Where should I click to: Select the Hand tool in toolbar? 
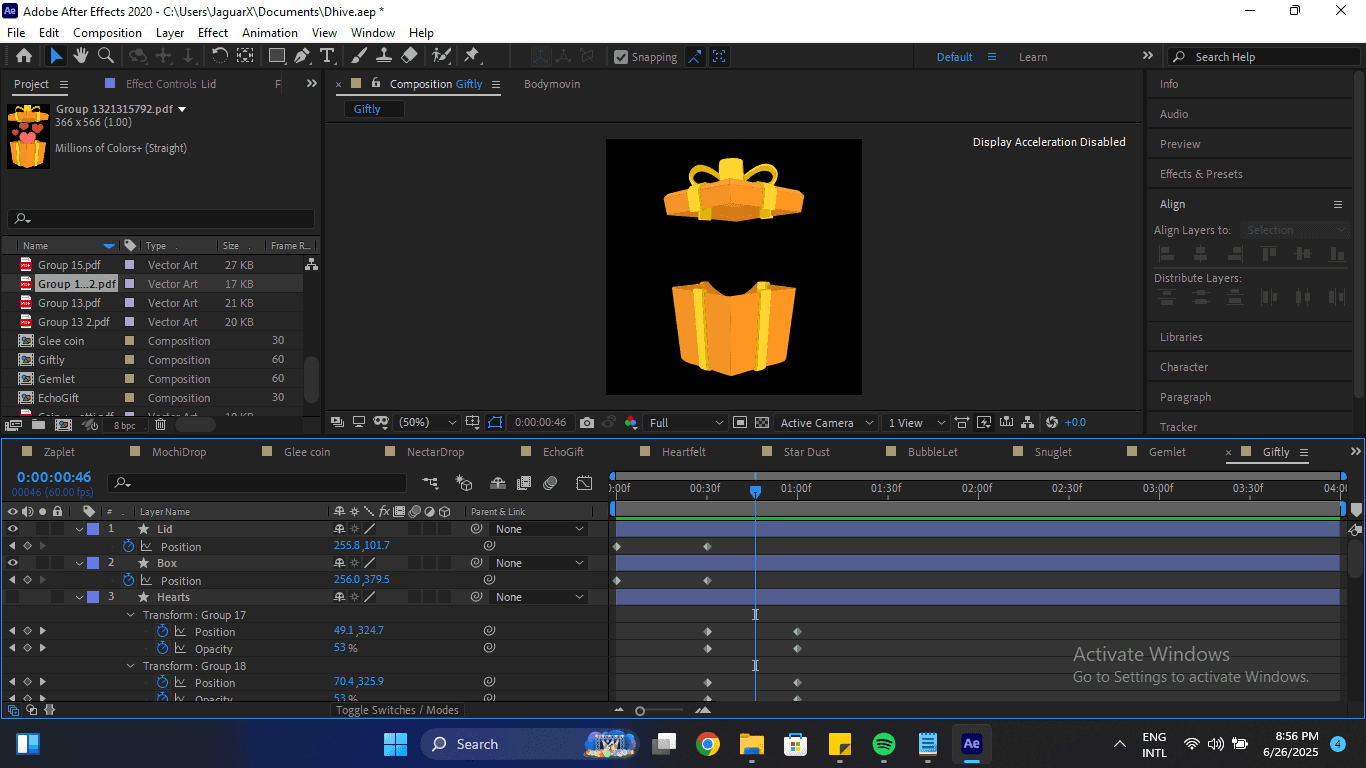81,56
